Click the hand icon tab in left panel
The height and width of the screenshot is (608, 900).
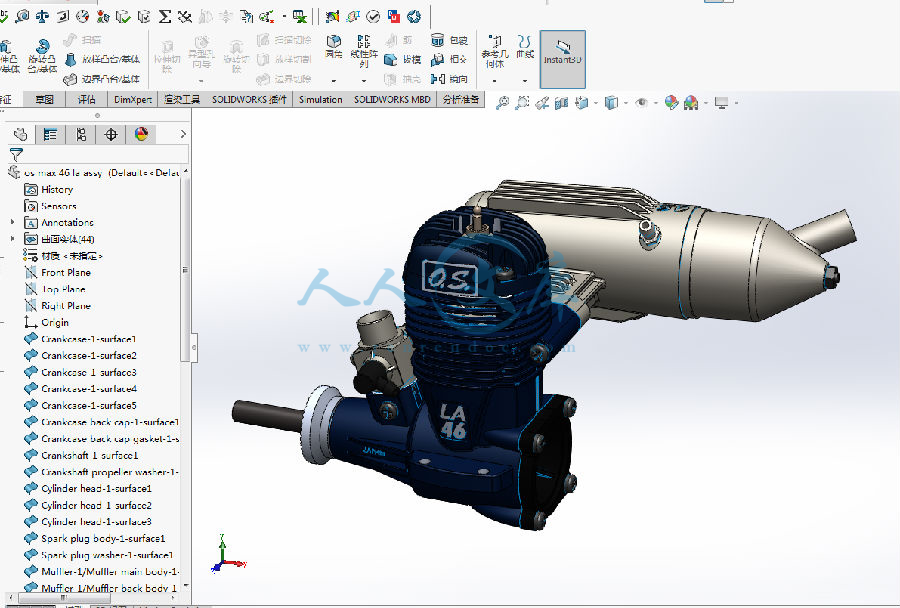[21, 134]
